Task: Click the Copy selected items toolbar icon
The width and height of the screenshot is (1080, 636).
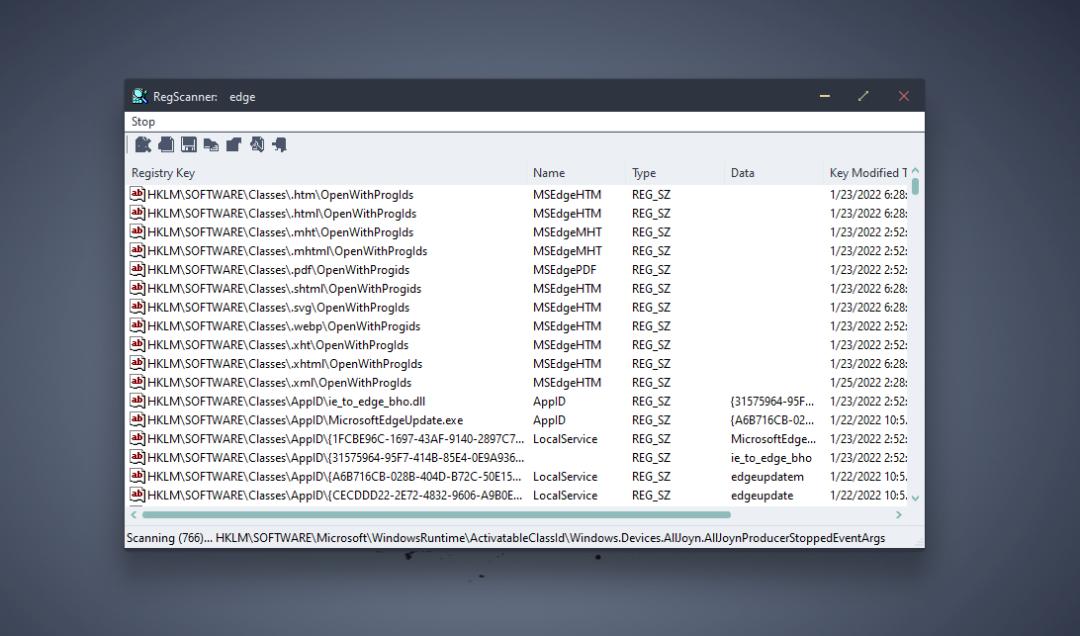Action: 211,145
